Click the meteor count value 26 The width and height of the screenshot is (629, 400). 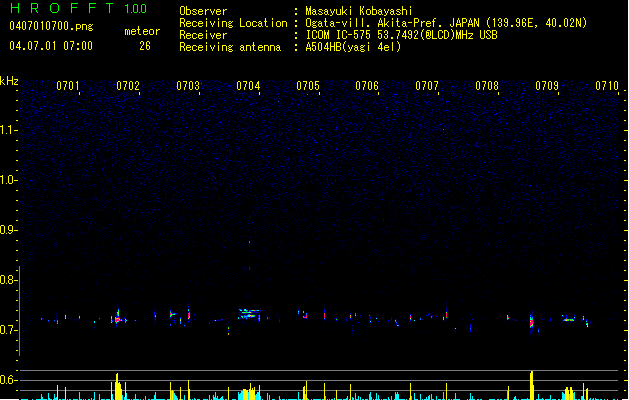point(145,46)
